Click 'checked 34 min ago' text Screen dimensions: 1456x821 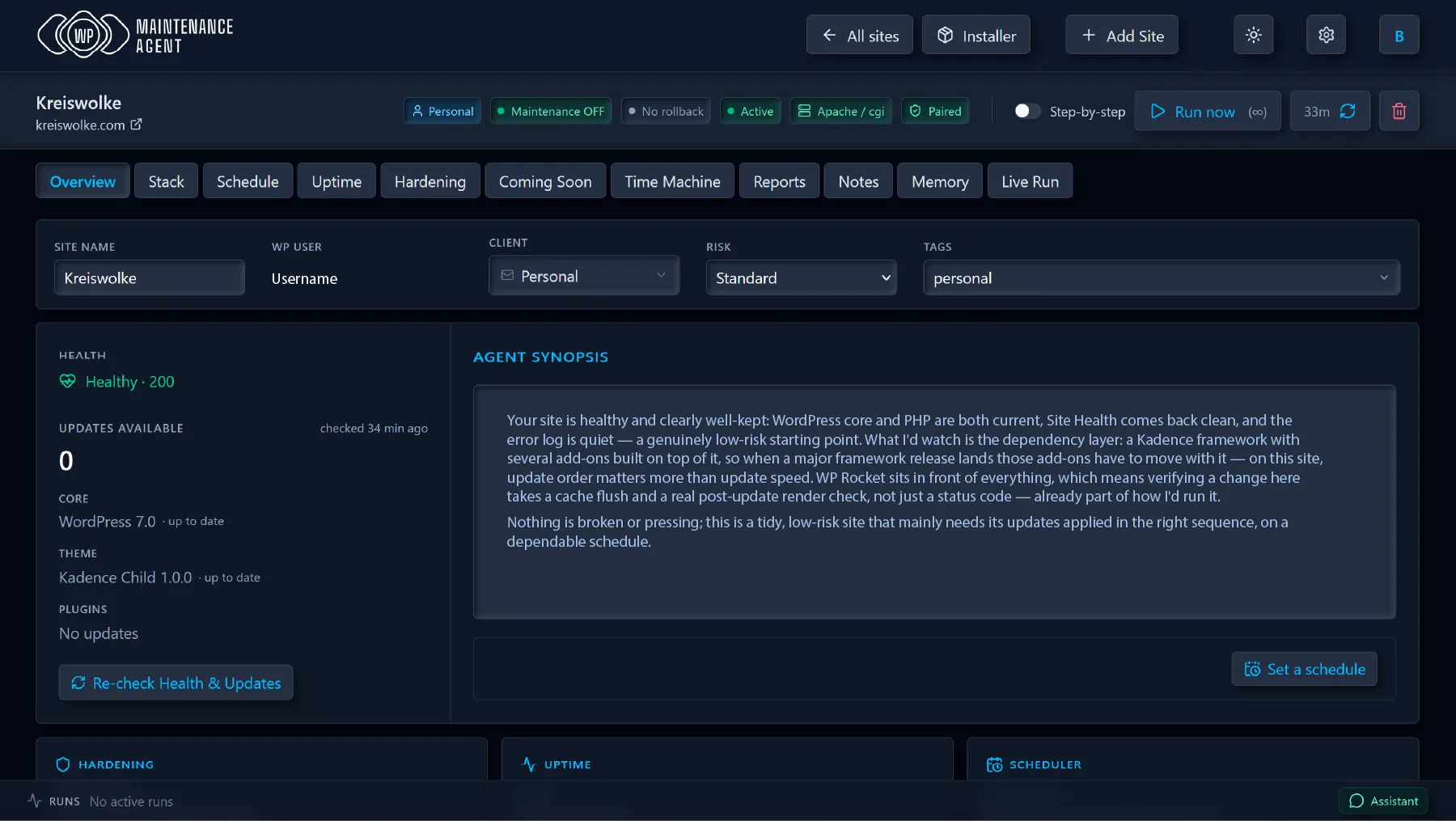tap(374, 428)
